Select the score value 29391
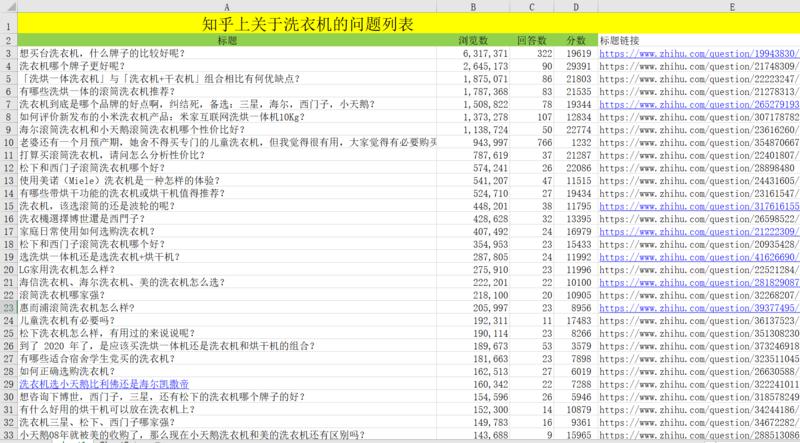The width and height of the screenshot is (800, 443). click(x=576, y=66)
